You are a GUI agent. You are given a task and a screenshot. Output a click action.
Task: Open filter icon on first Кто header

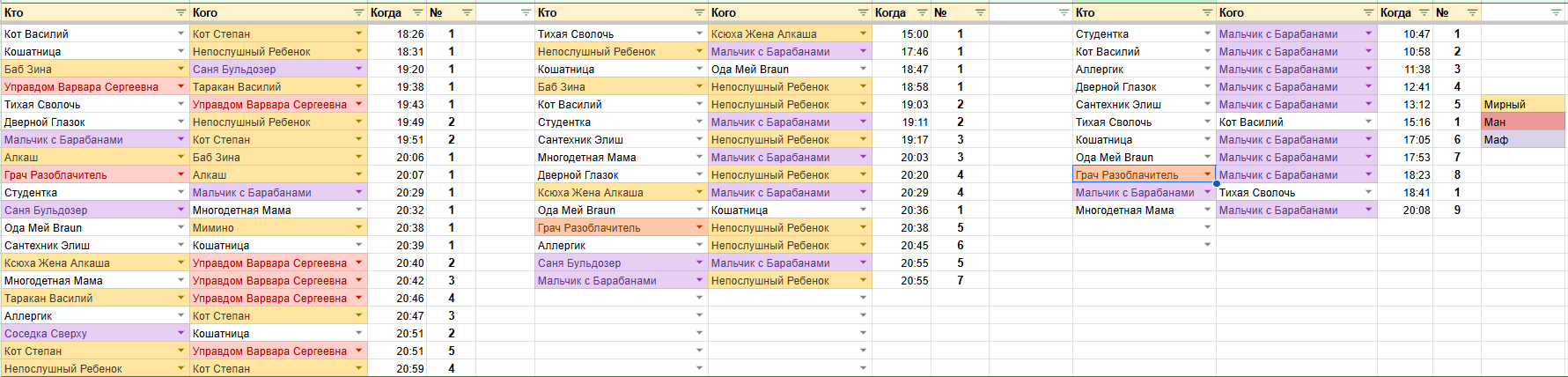pyautogui.click(x=180, y=12)
